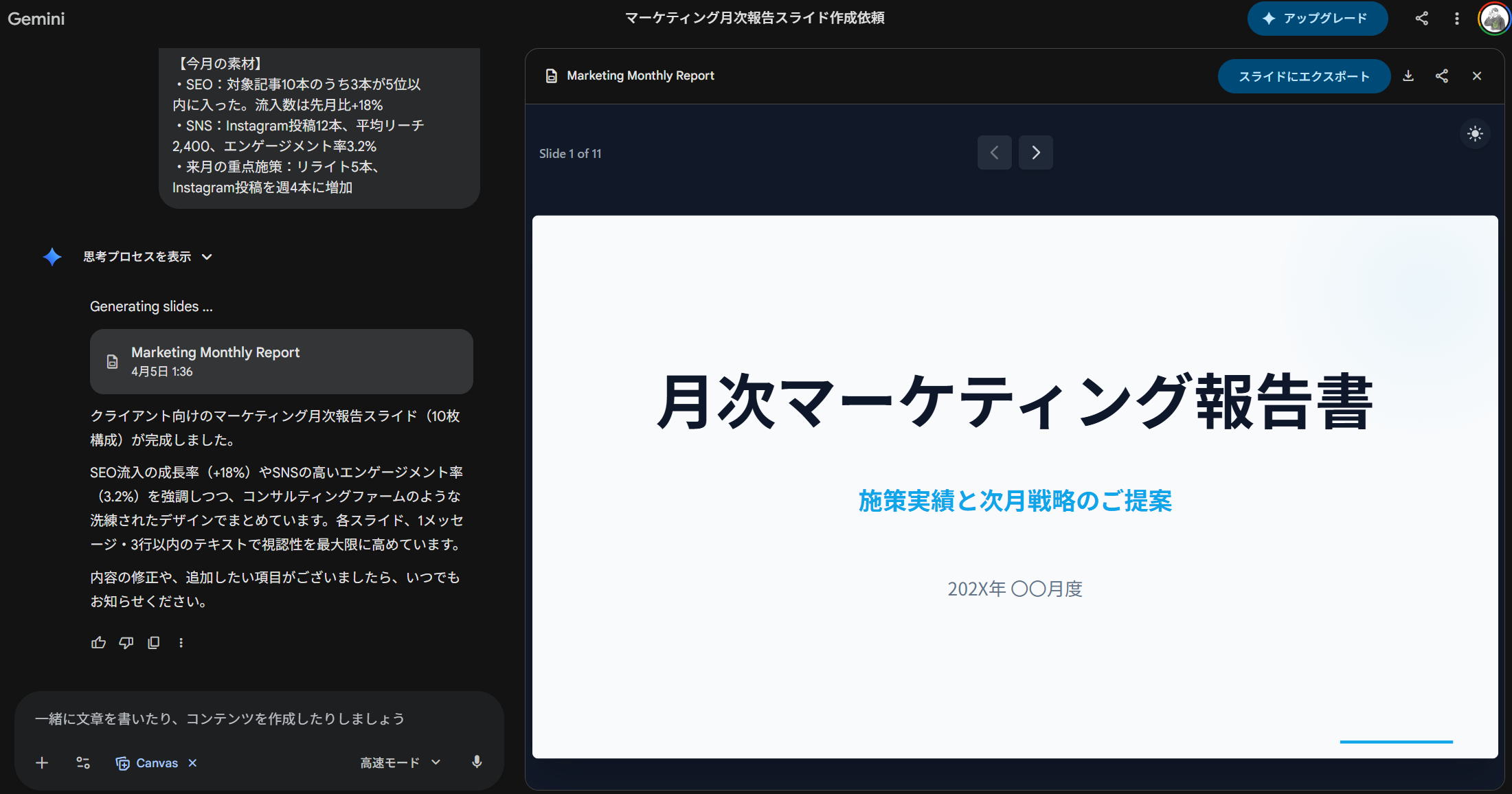Screen dimensions: 1512x794
Task: Activate voice input with the microphone icon
Action: [477, 762]
